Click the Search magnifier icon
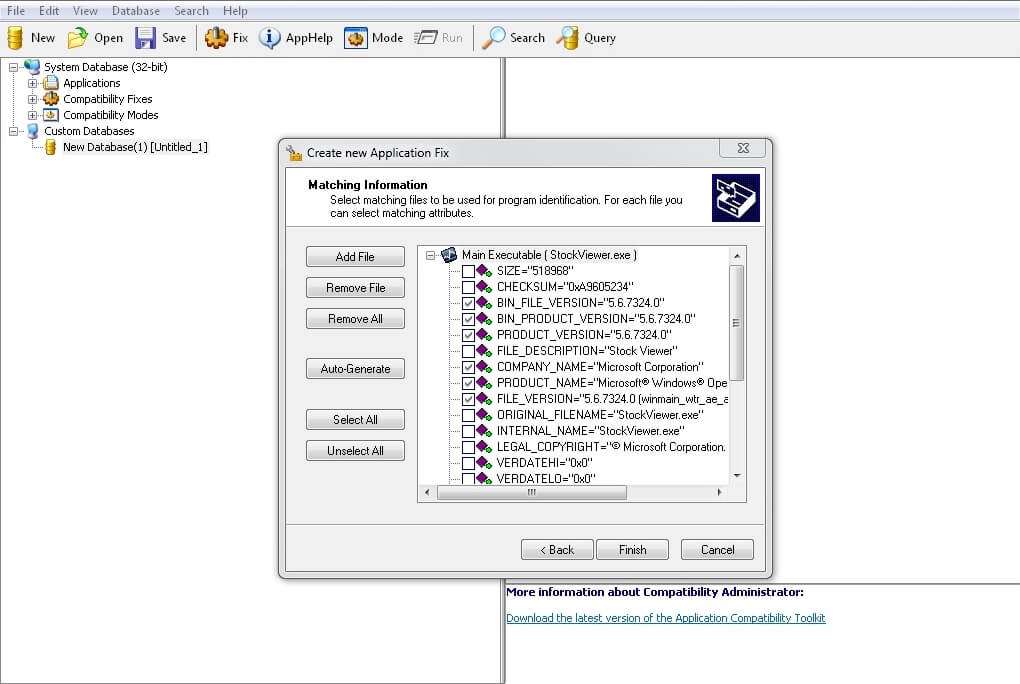The width and height of the screenshot is (1020, 684). pyautogui.click(x=494, y=38)
